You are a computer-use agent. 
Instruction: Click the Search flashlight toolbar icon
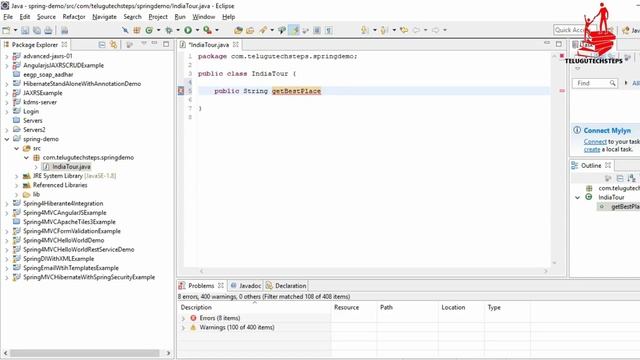(263, 30)
